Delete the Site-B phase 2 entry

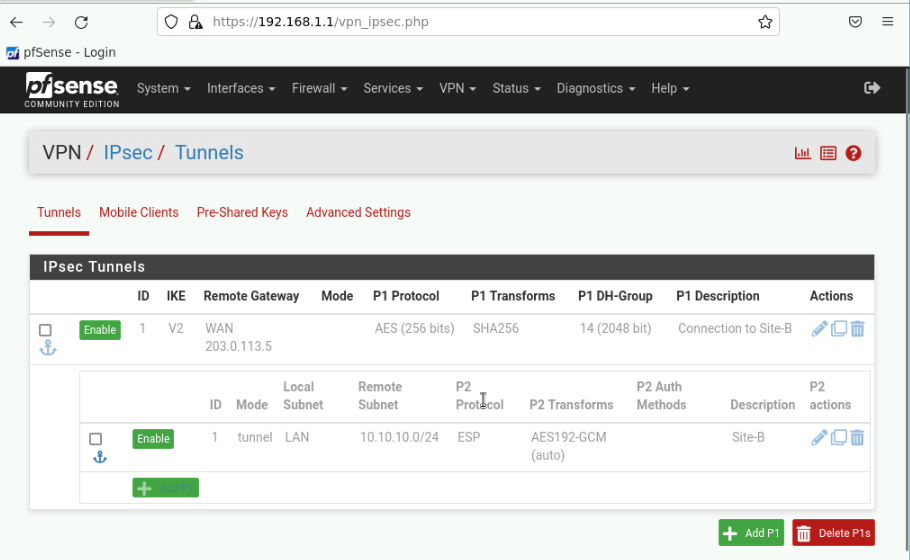tap(857, 438)
